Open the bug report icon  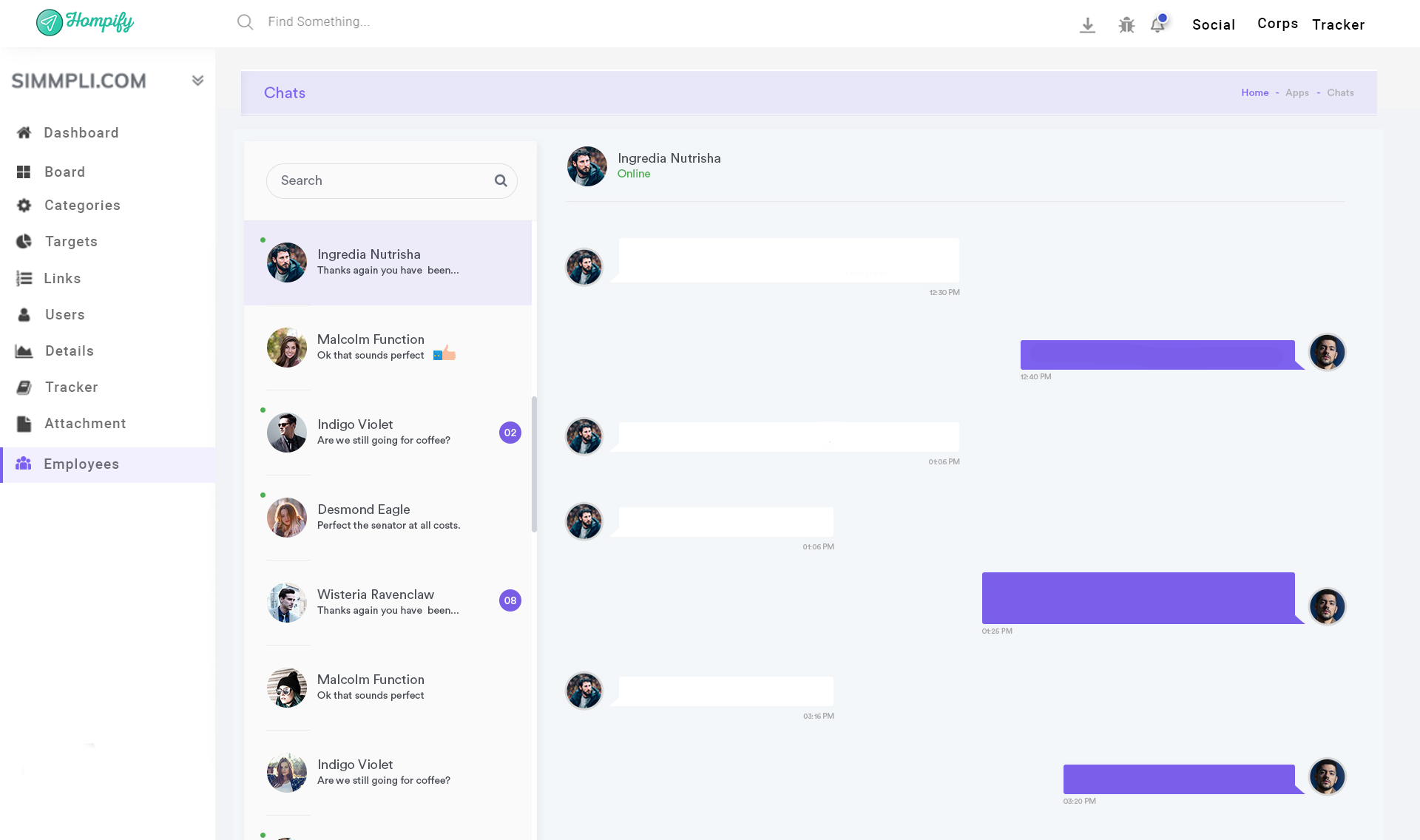pyautogui.click(x=1126, y=25)
